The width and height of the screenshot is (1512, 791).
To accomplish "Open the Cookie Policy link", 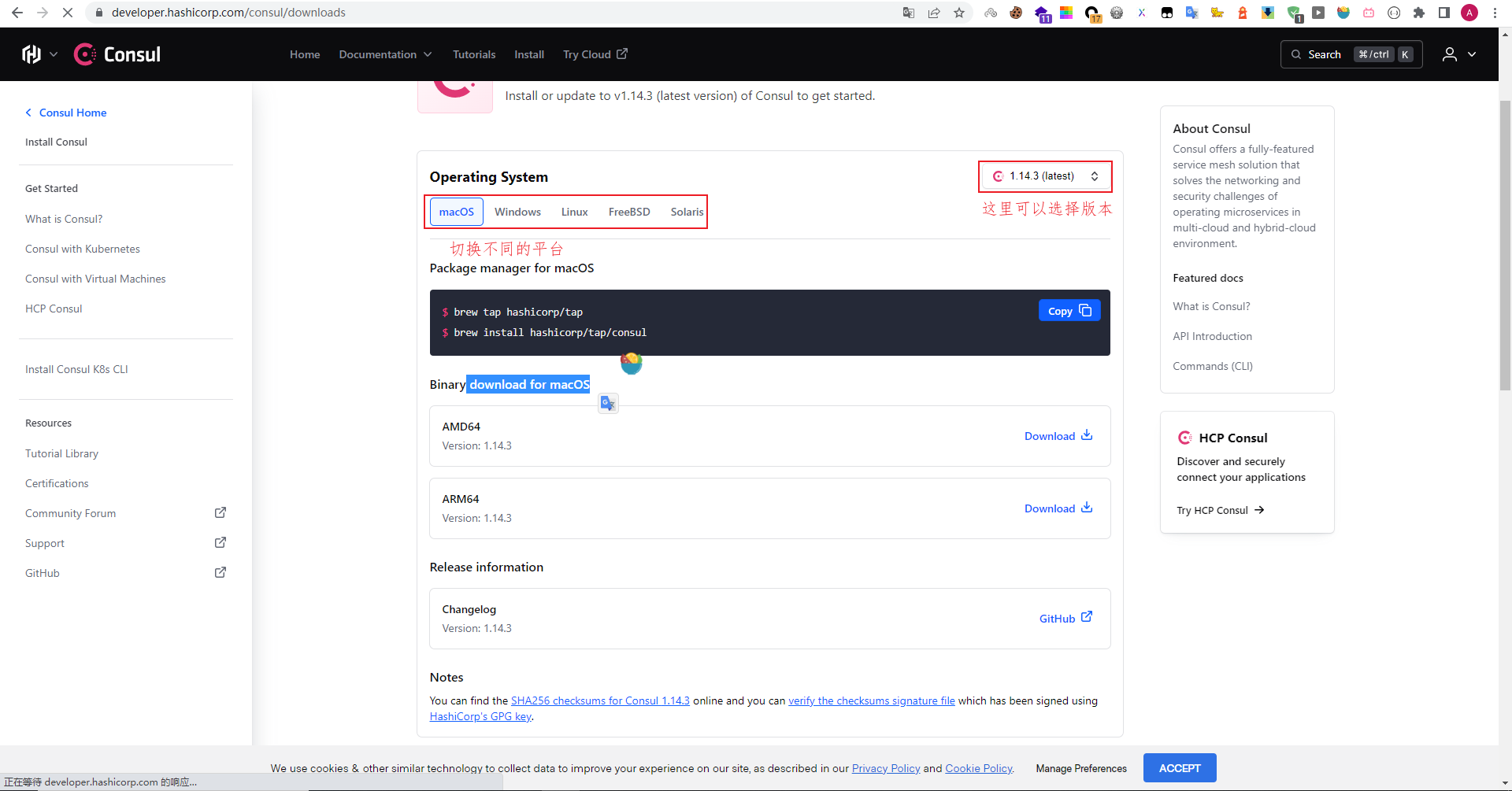I will click(x=979, y=768).
